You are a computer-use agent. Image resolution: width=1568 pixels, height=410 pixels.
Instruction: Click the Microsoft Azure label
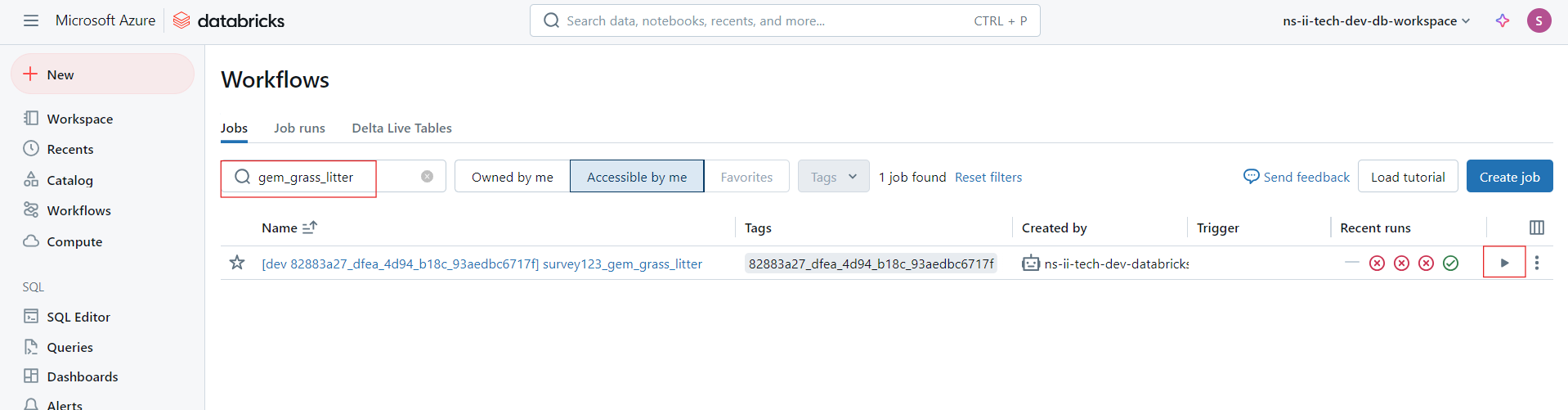[105, 20]
